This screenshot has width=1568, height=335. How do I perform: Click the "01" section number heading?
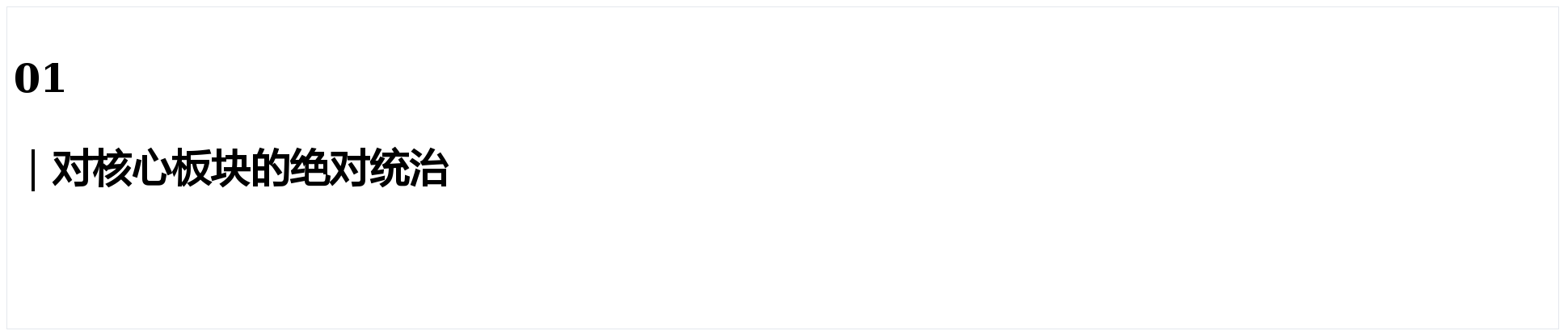[x=39, y=79]
